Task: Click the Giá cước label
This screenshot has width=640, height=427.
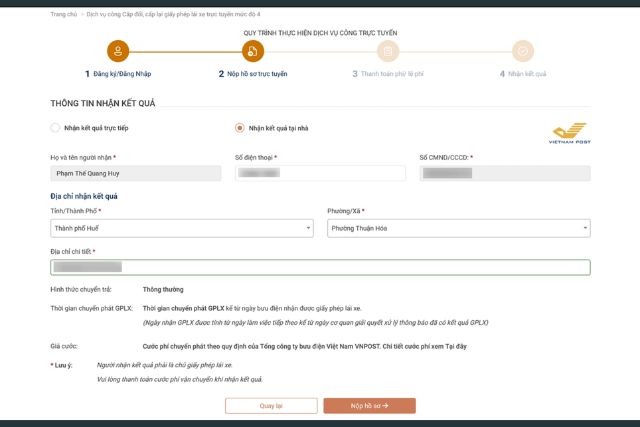Action: 64,346
